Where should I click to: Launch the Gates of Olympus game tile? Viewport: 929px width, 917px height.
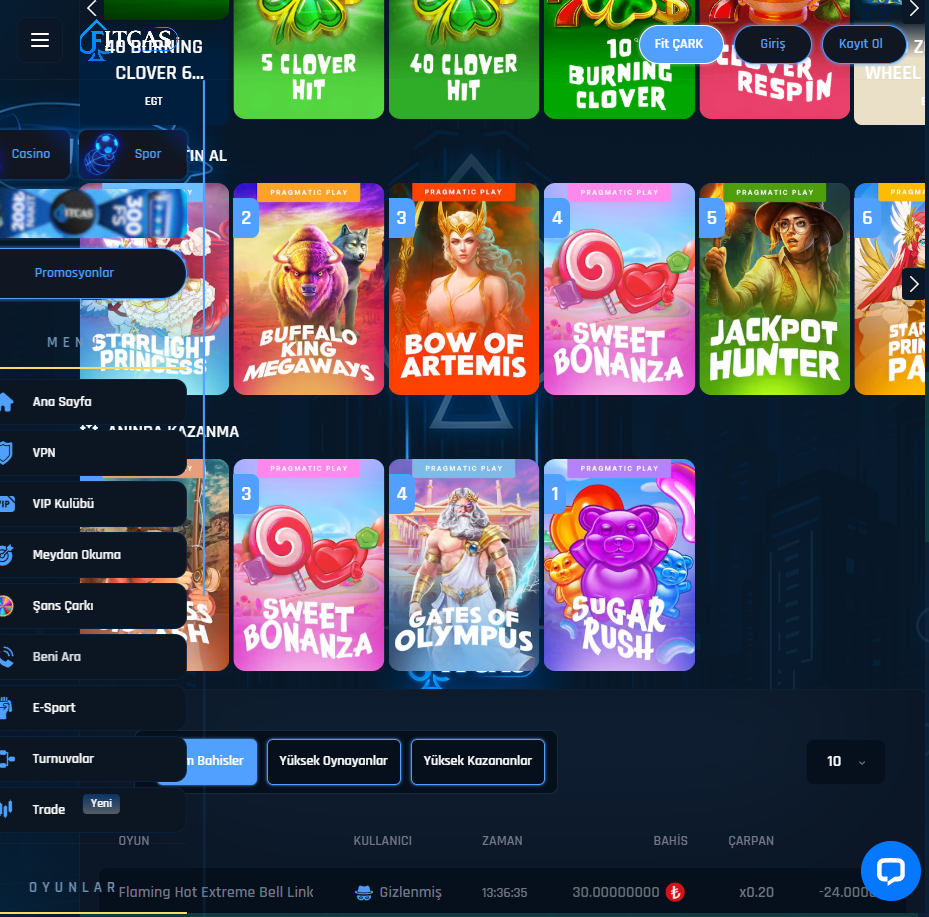tap(464, 565)
